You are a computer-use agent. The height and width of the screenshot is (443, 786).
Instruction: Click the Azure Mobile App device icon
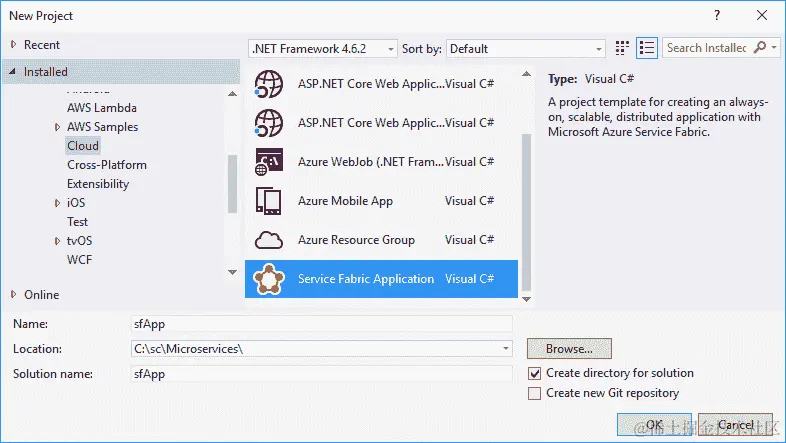point(269,201)
